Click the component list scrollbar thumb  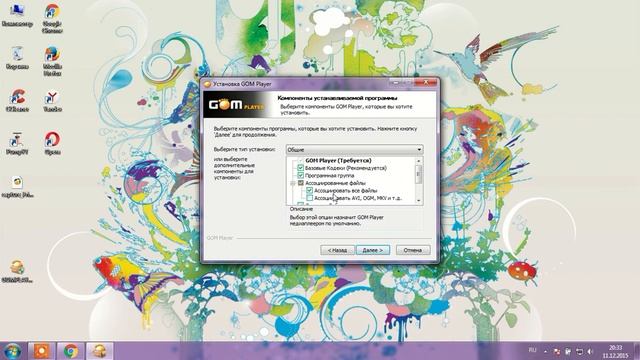[418, 174]
